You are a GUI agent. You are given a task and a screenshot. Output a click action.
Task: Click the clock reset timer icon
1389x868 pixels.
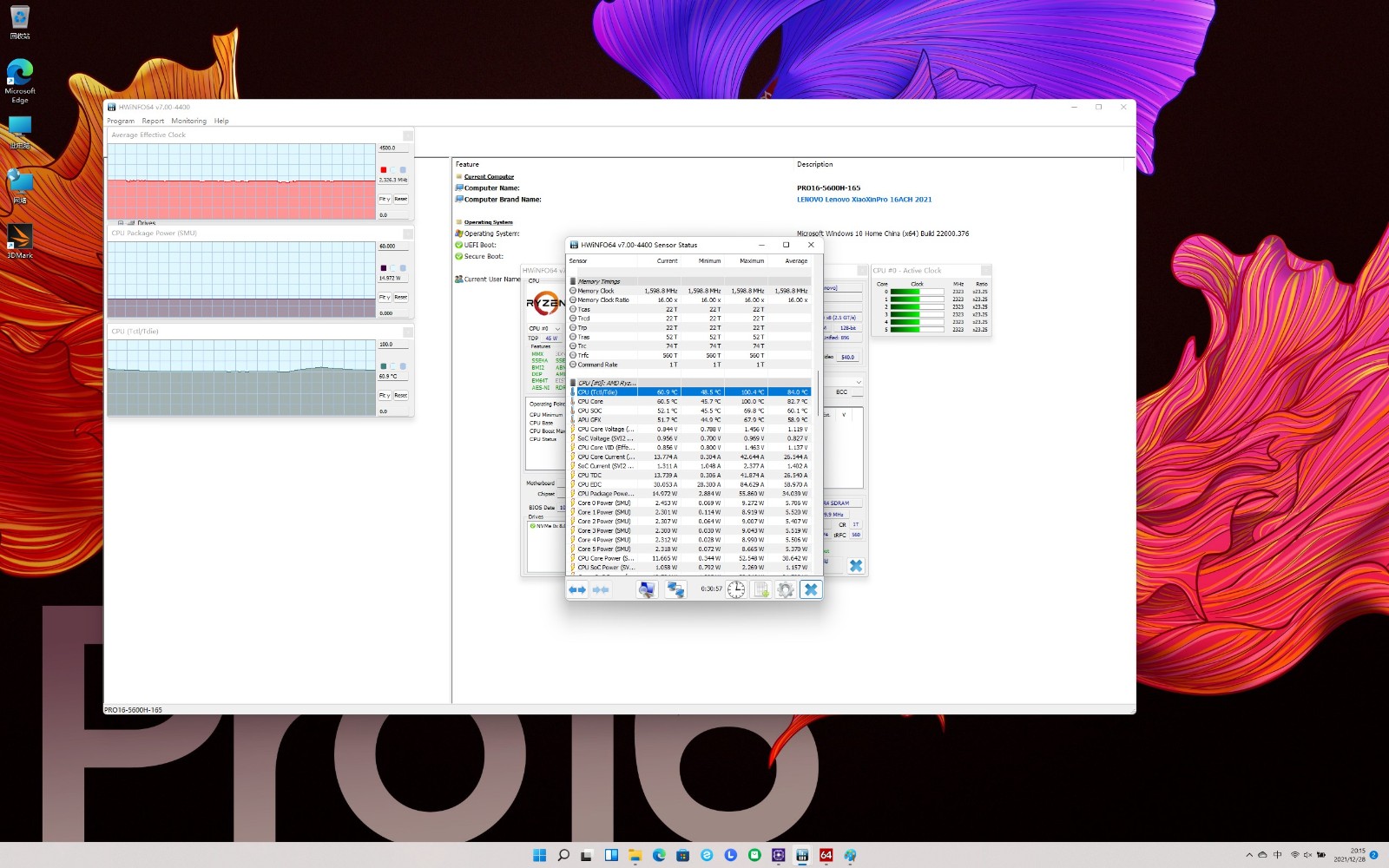[x=736, y=589]
